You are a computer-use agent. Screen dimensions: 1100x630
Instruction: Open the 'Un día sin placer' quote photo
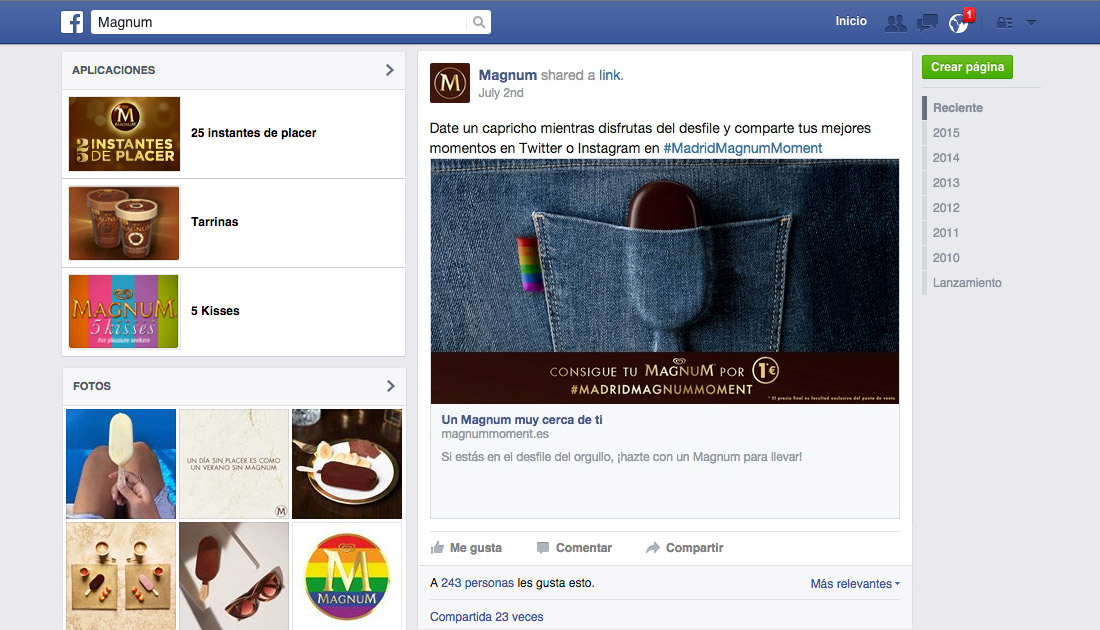pos(234,464)
